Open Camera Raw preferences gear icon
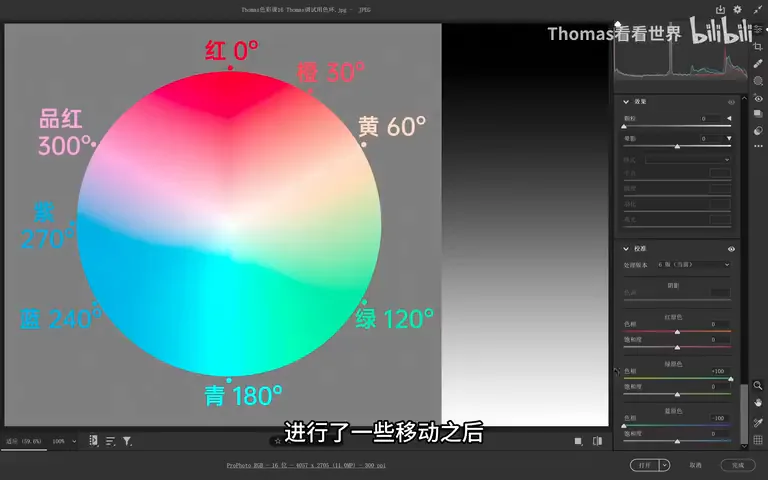Image resolution: width=768 pixels, height=480 pixels. [x=737, y=9]
